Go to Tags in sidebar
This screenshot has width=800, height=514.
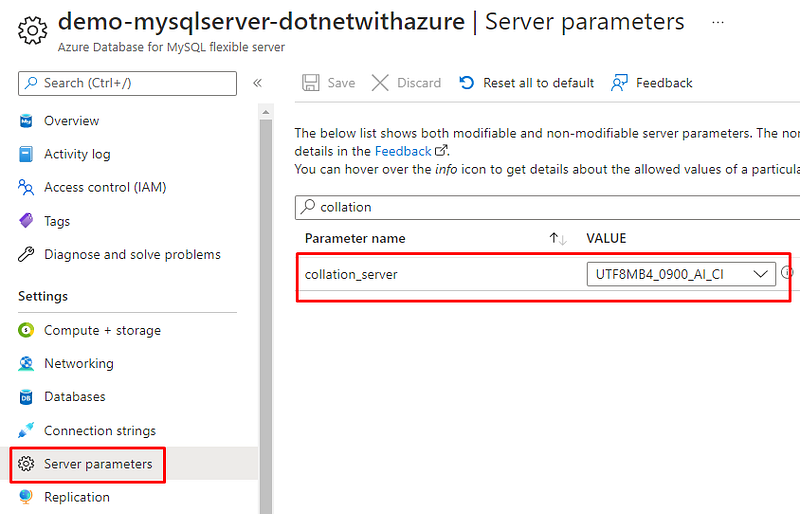pyautogui.click(x=57, y=221)
